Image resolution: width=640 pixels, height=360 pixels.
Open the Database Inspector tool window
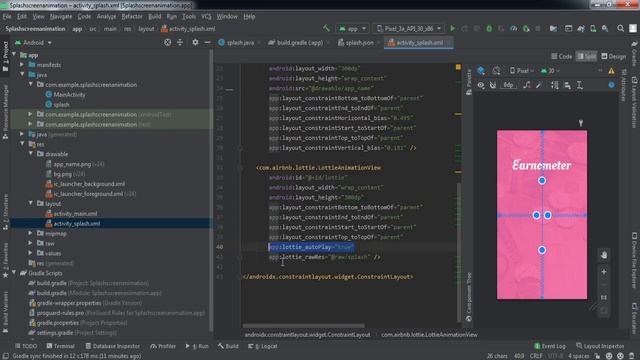tap(112, 346)
